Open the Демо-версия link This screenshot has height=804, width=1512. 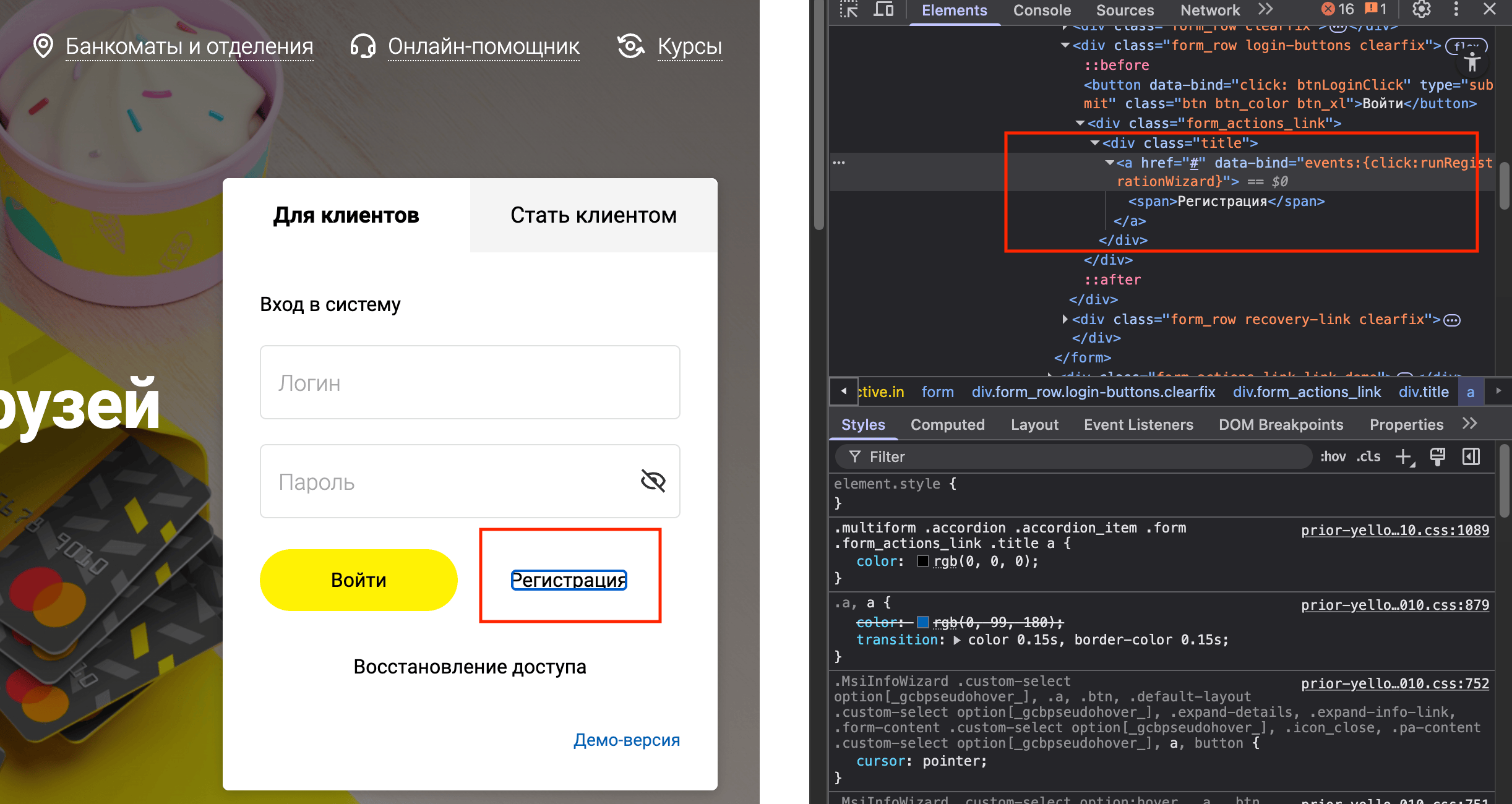626,740
